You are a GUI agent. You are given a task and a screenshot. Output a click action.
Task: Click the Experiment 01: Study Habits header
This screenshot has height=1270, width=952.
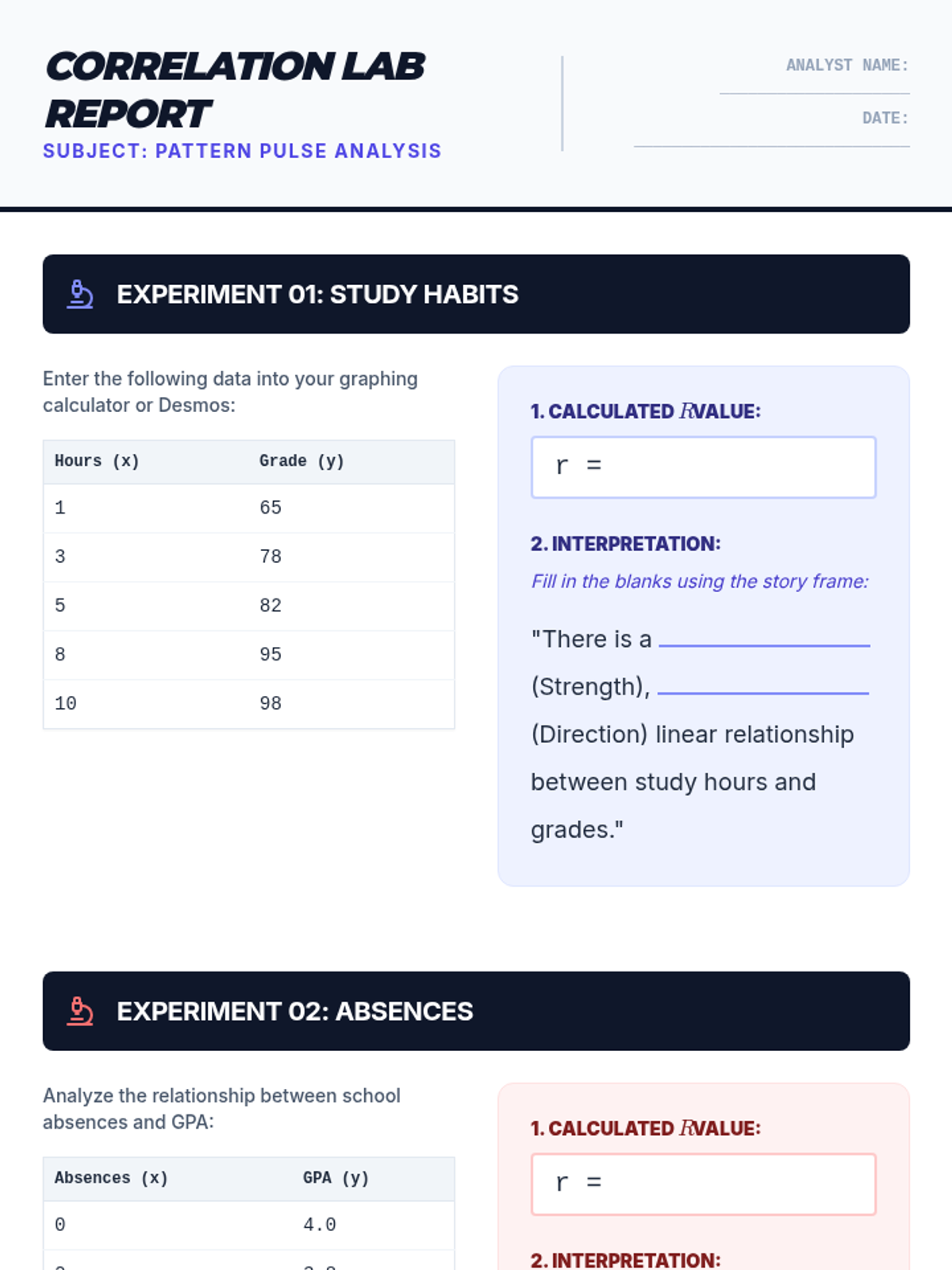point(317,294)
